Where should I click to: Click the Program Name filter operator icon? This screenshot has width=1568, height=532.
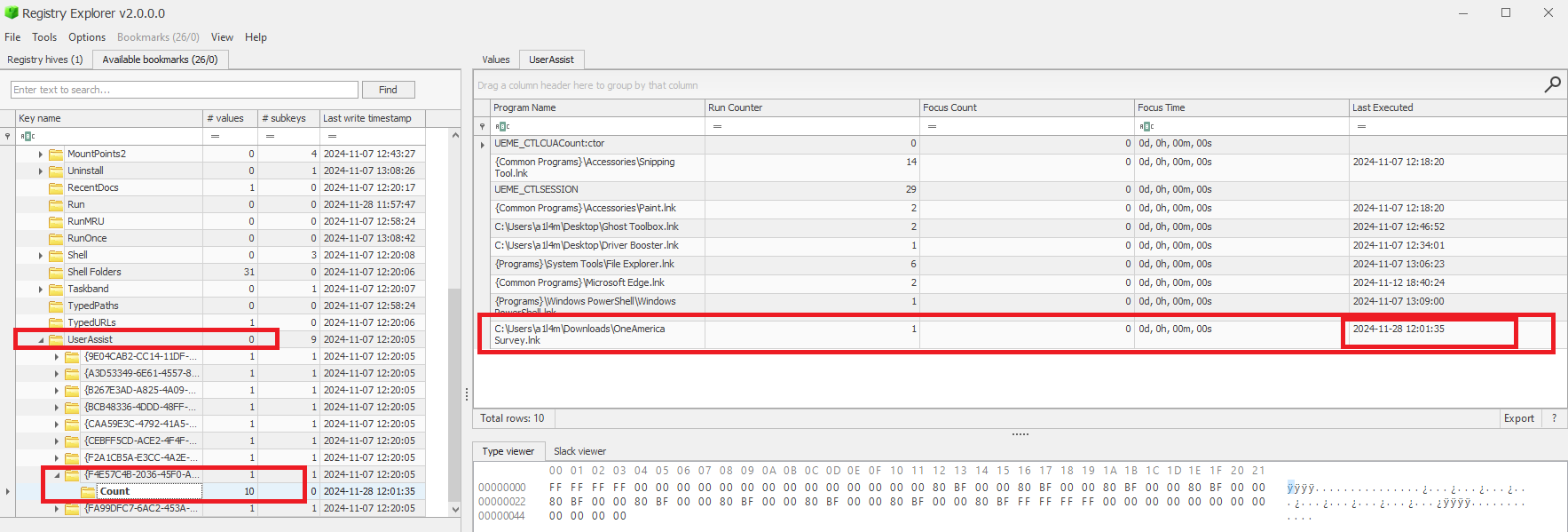pos(502,126)
